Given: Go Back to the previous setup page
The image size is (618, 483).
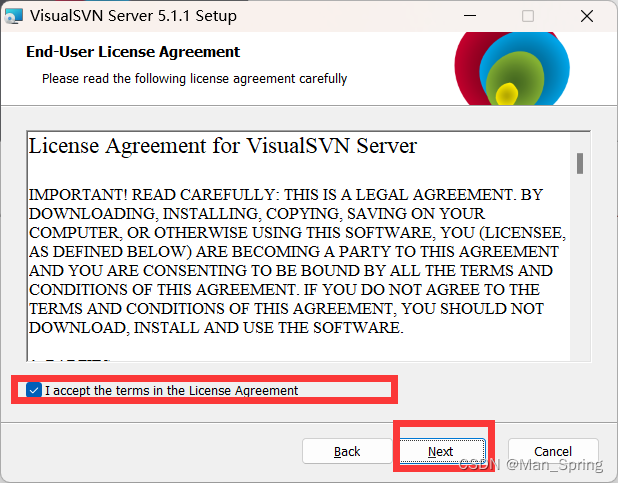Looking at the screenshot, I should point(347,451).
